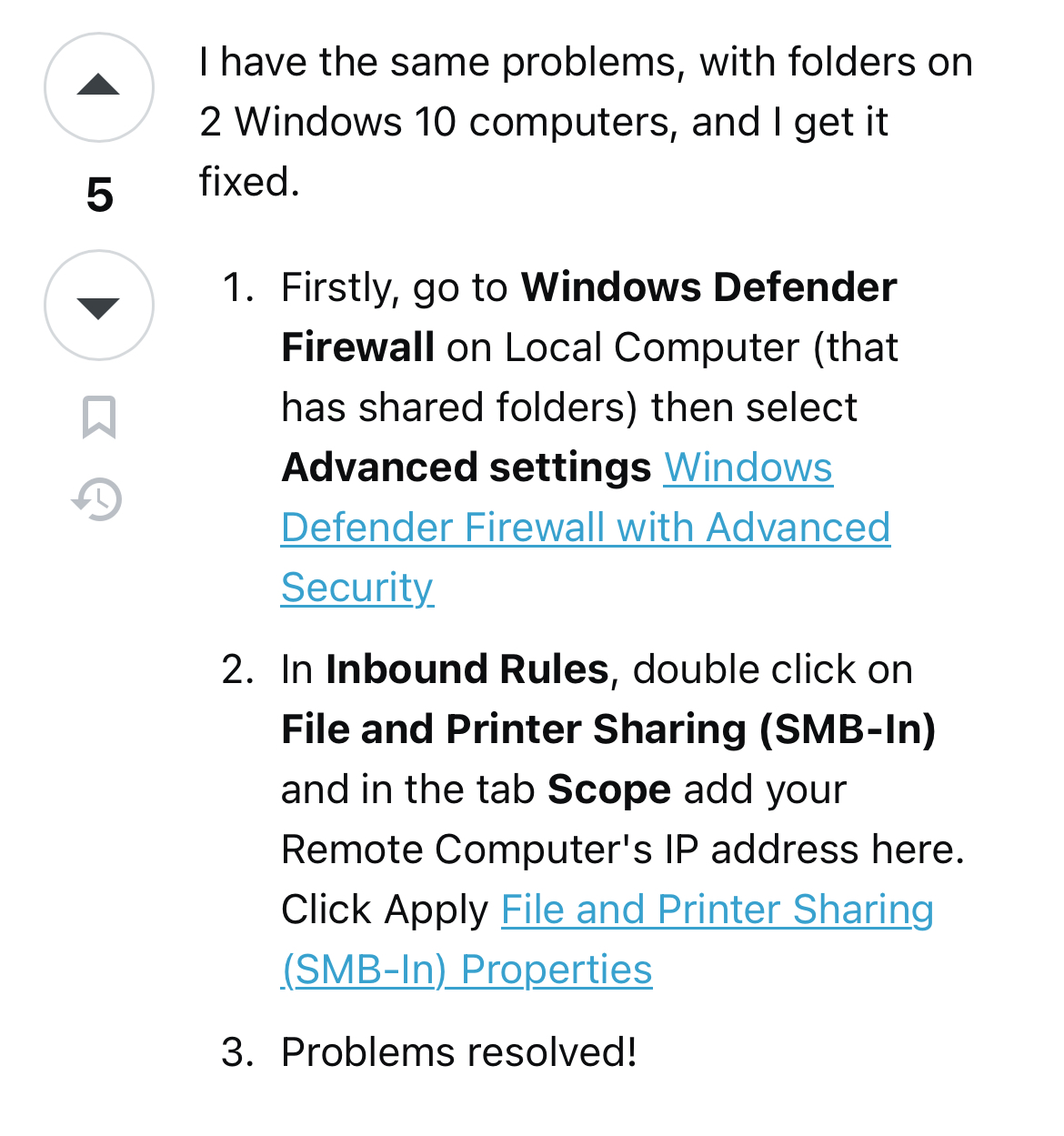
Task: Upvote this answer
Action: point(99,87)
